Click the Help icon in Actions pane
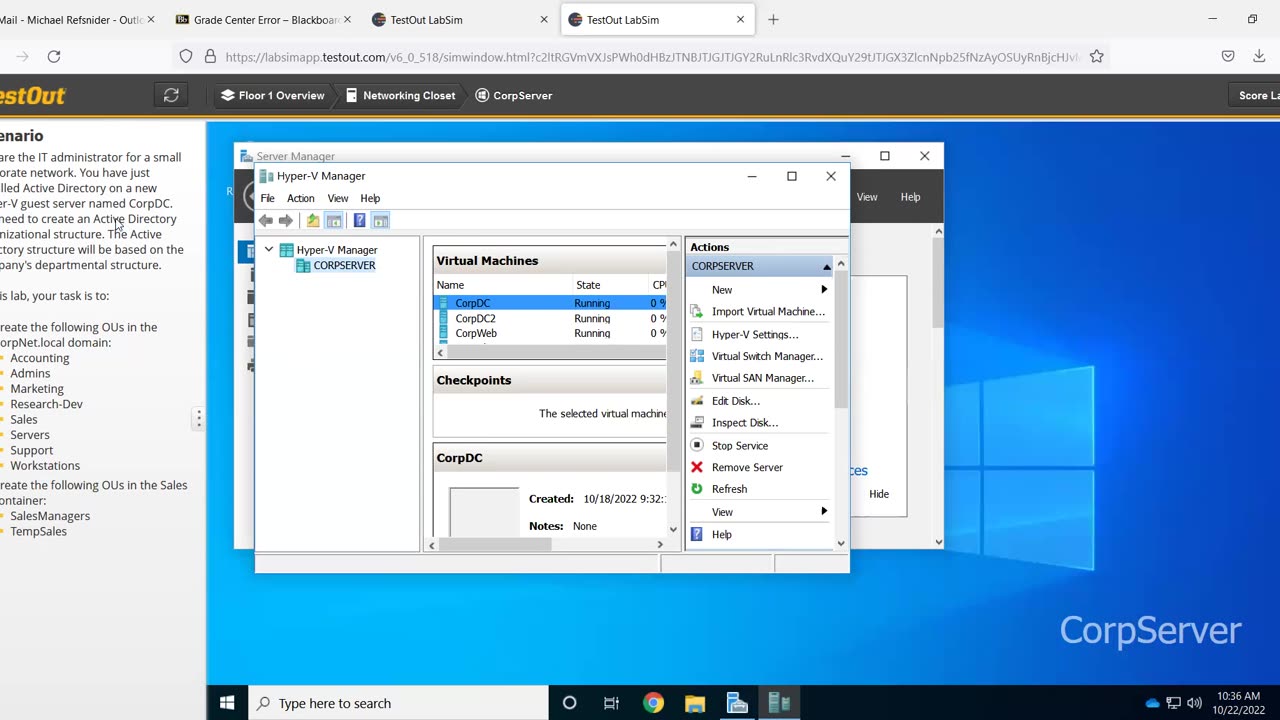The width and height of the screenshot is (1280, 720). coord(697,534)
